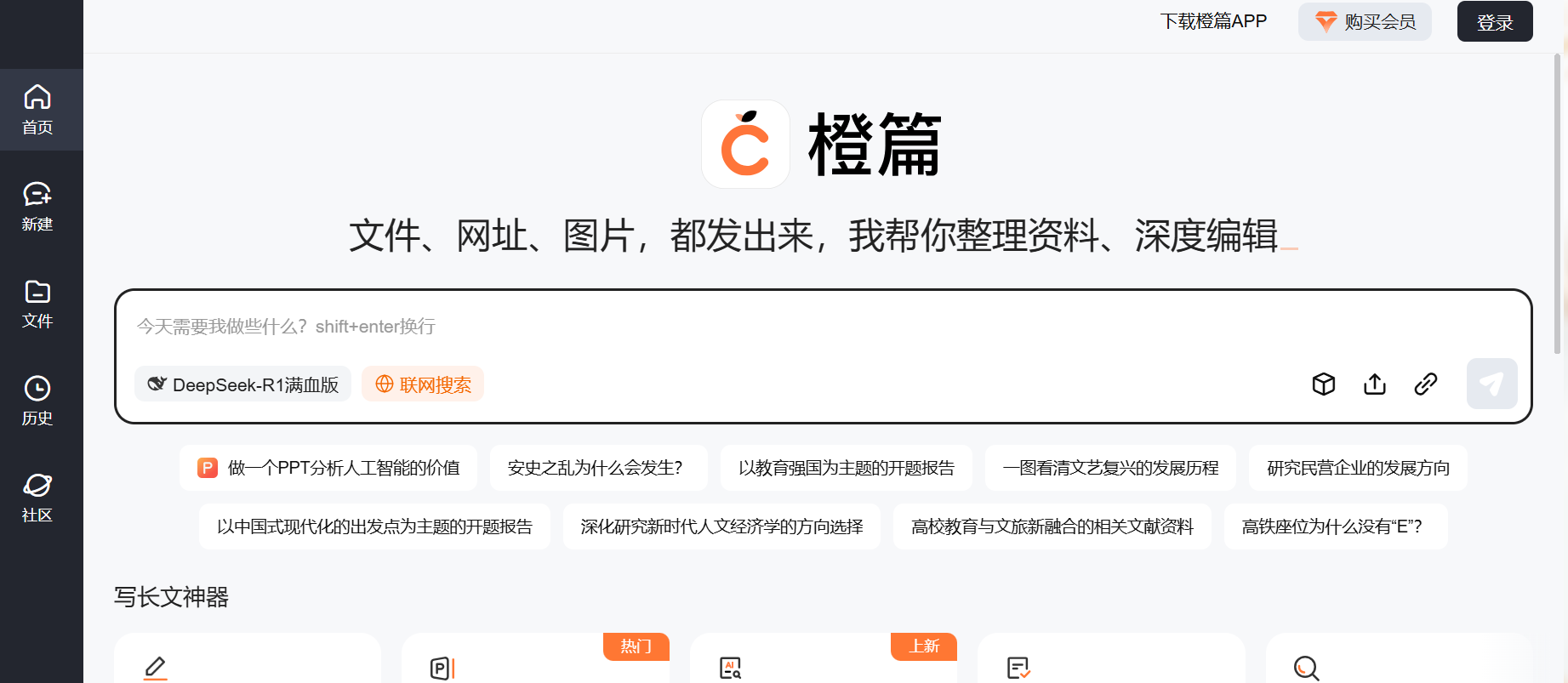Open the 文件 files sidebar icon

[37, 292]
